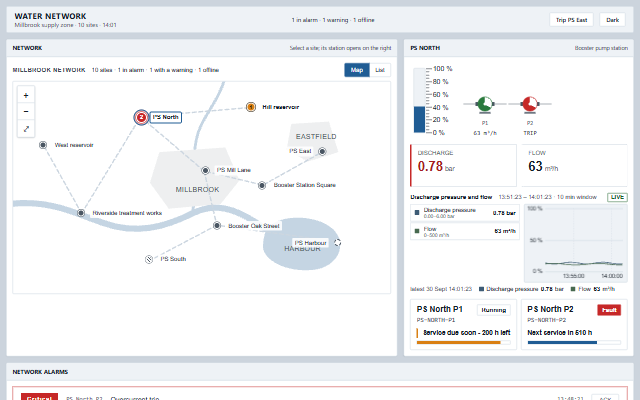Click PS-NORTH-P1 tag text
Screen dimensions: 640x400
click(x=436, y=320)
